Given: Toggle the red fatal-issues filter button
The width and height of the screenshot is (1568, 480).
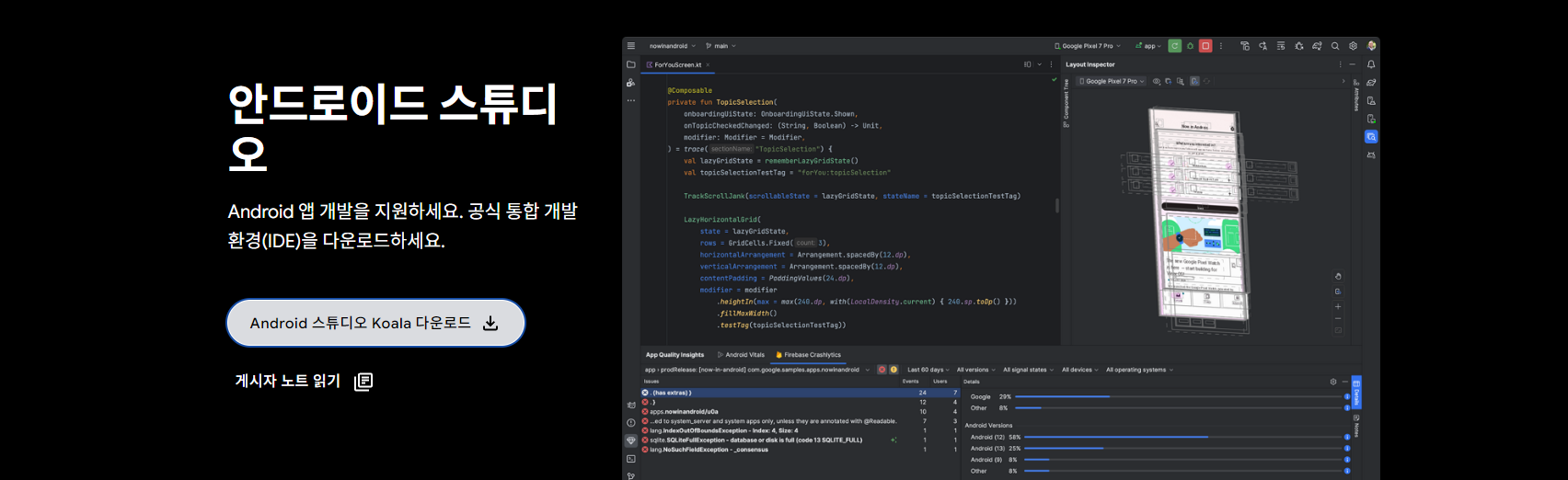Looking at the screenshot, I should click(882, 370).
